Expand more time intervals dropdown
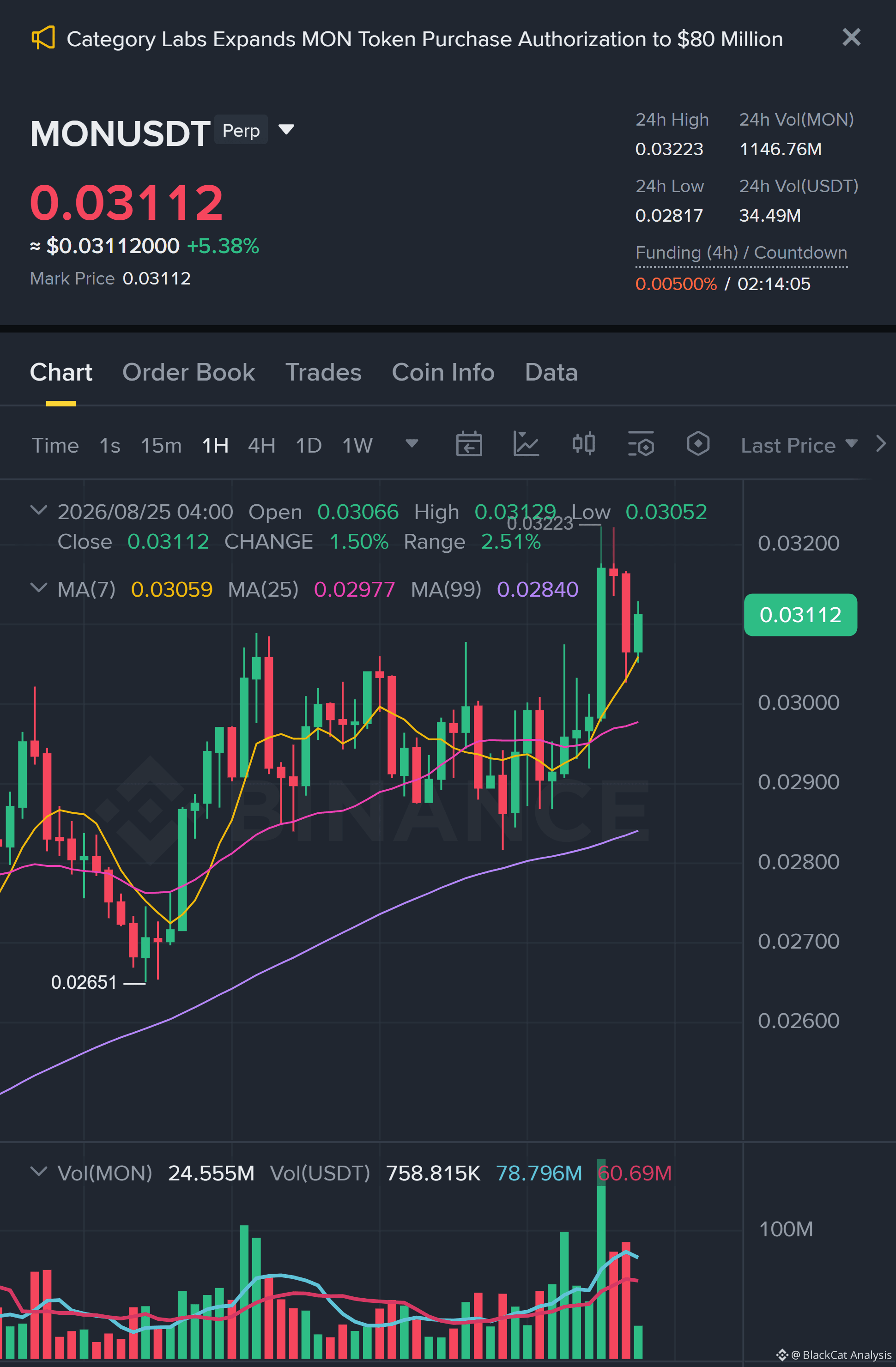Image resolution: width=896 pixels, height=1367 pixels. pyautogui.click(x=411, y=443)
